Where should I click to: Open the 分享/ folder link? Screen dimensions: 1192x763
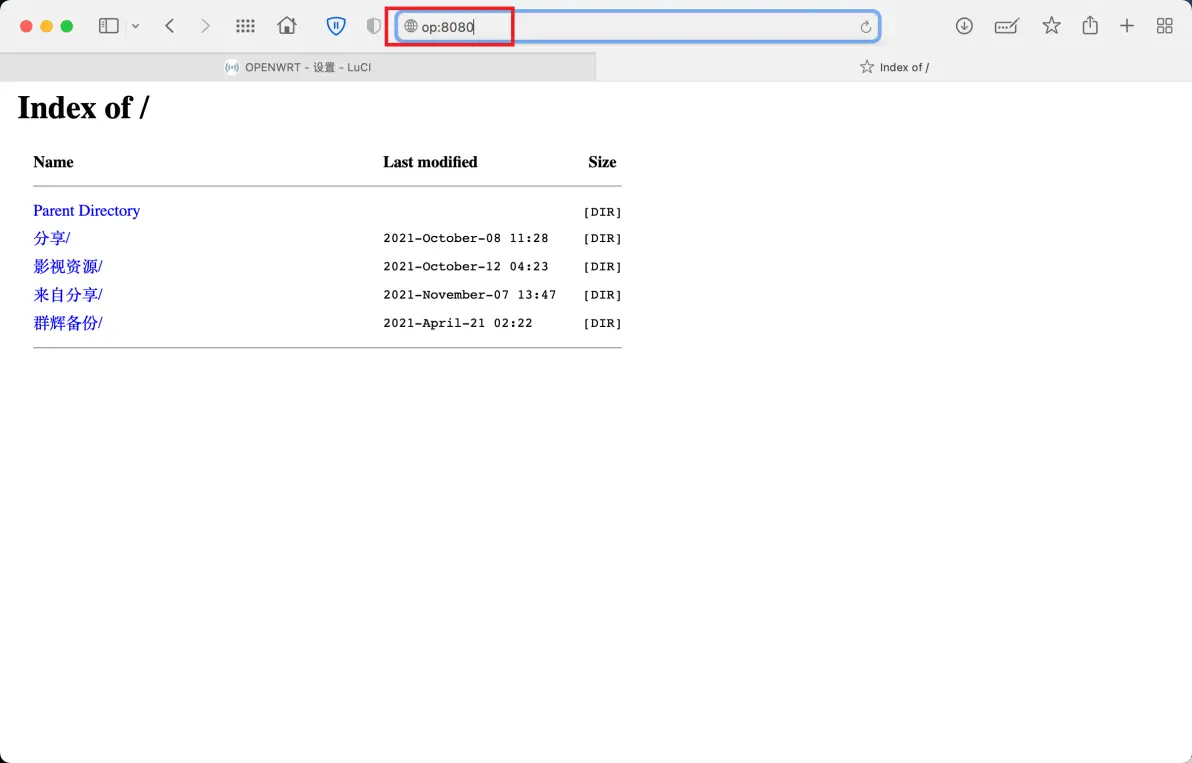[x=52, y=238]
